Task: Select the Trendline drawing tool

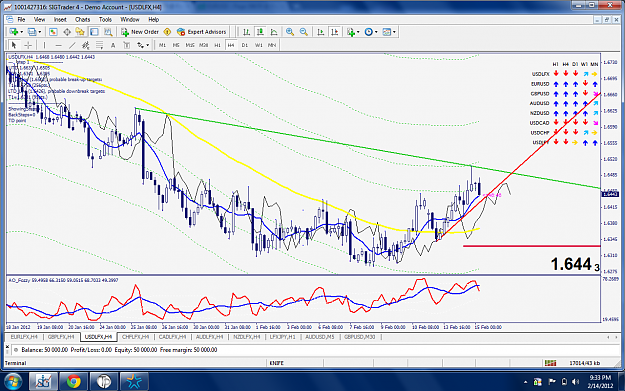Action: 72,45
